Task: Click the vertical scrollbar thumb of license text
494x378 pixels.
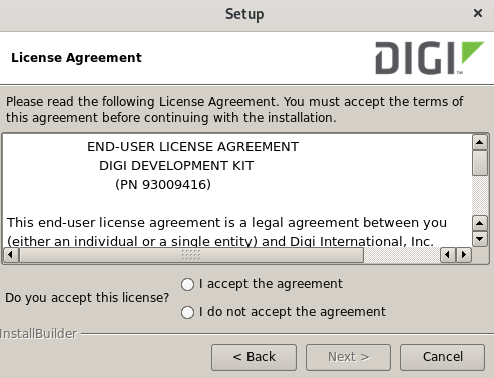Action: tap(480, 163)
